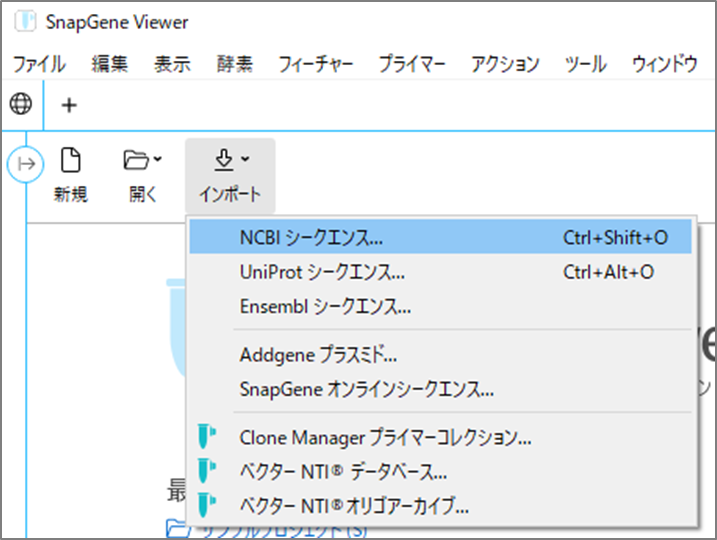Toggle the side panel arrow icon
Image resolution: width=717 pixels, height=540 pixels.
tap(25, 164)
